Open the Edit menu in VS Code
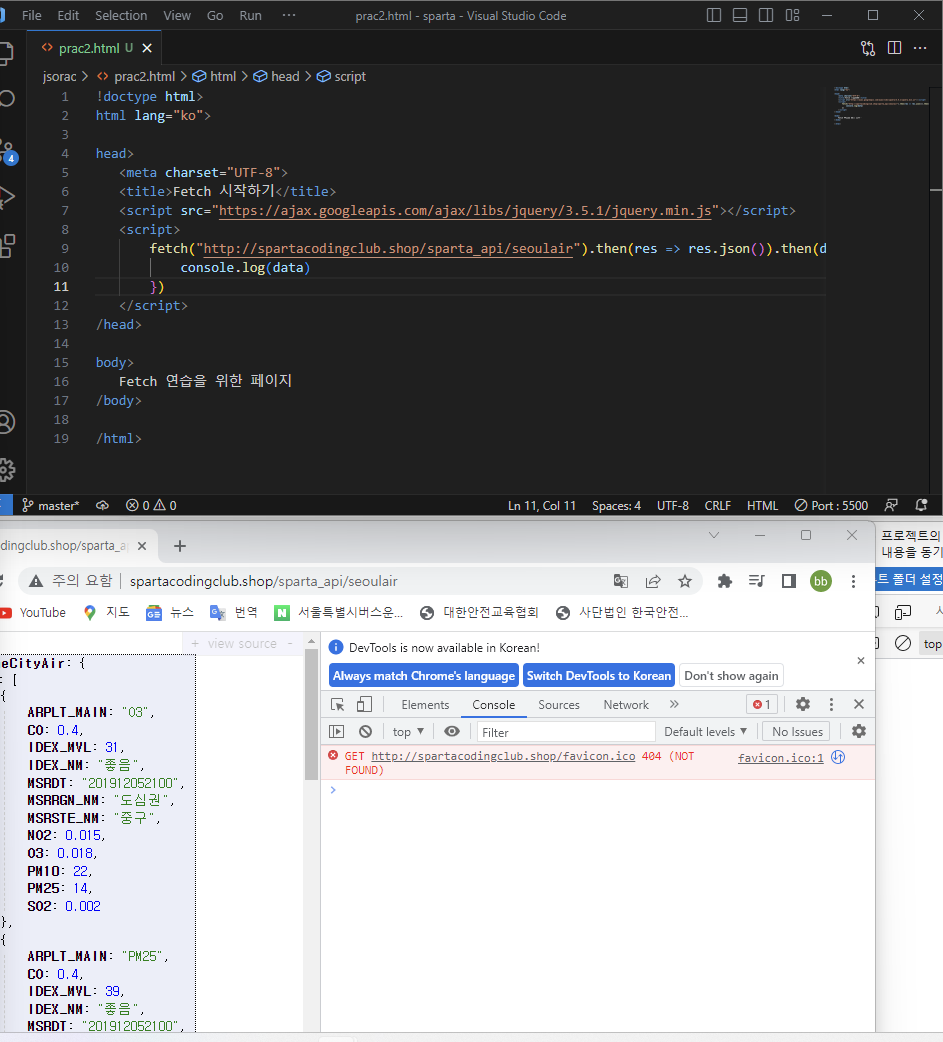943x1042 pixels. 68,15
